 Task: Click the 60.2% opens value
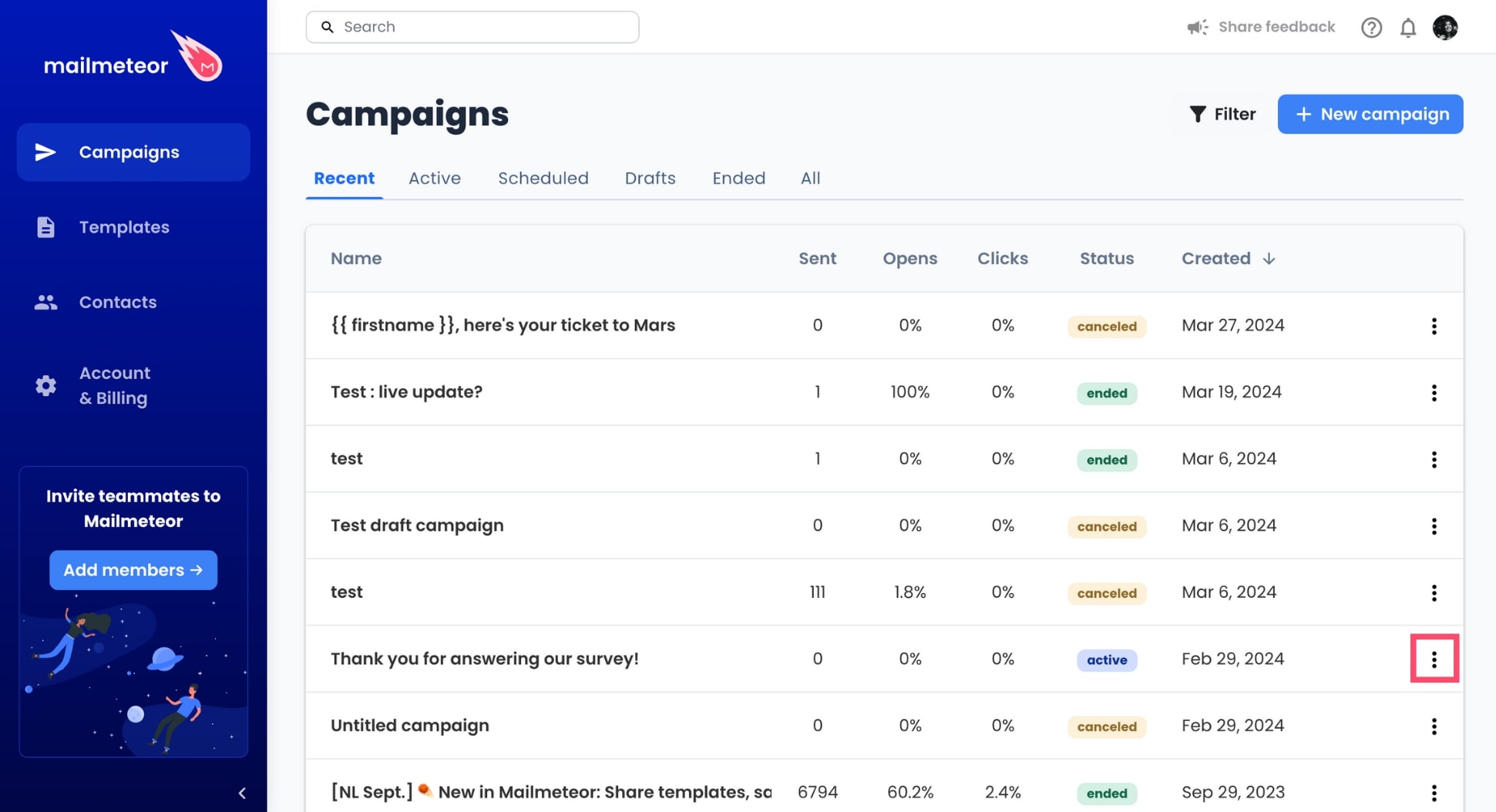(910, 792)
